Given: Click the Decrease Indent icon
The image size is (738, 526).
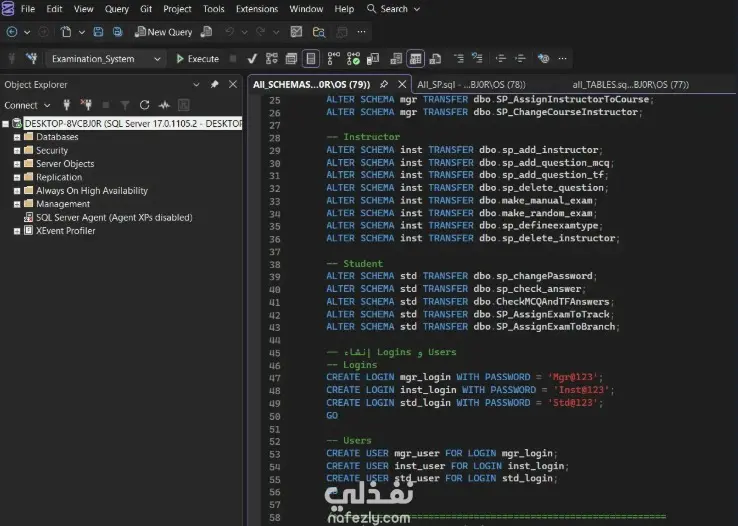Looking at the screenshot, I should click(x=501, y=58).
